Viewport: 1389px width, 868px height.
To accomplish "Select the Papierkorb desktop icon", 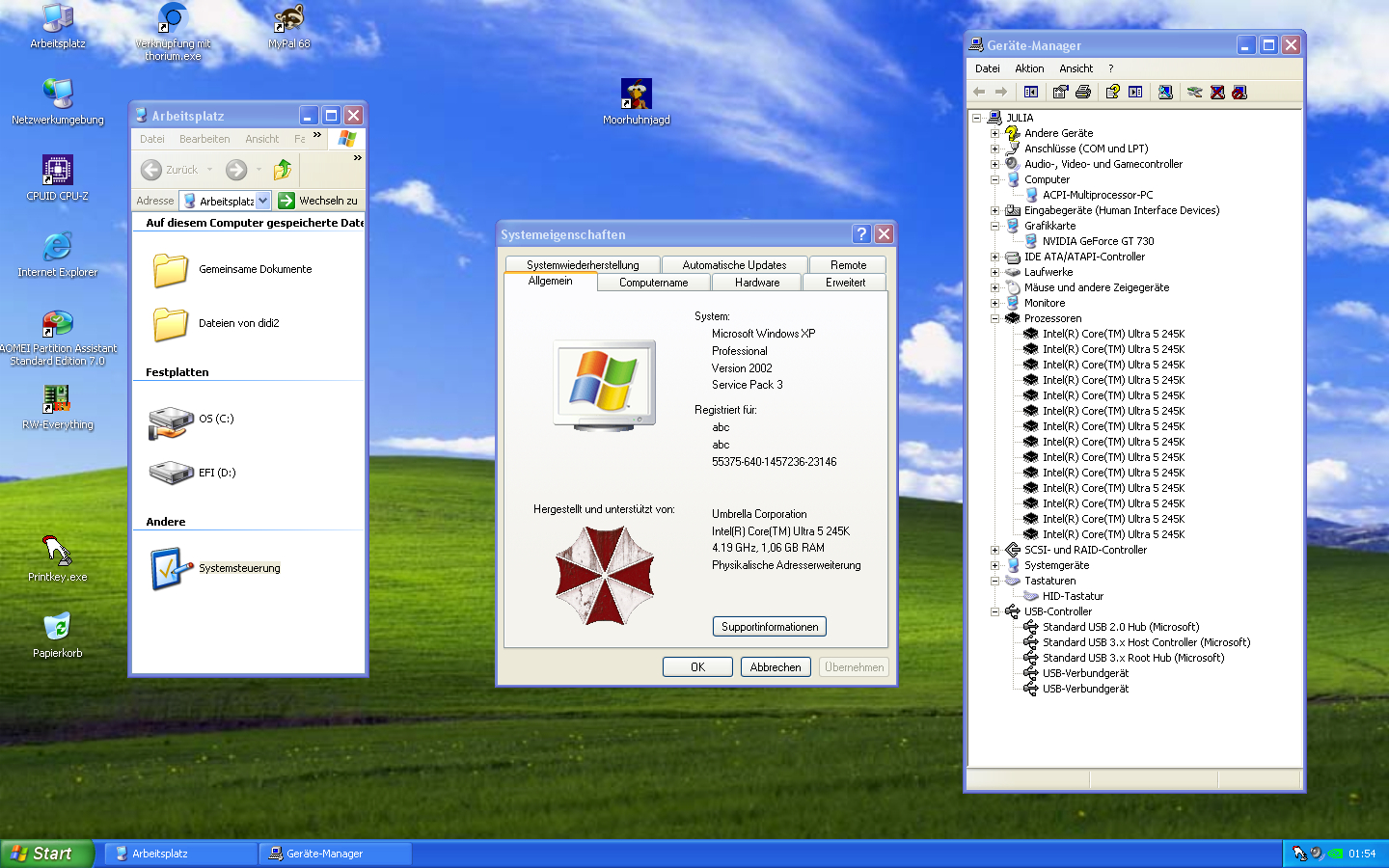I will 57,628.
